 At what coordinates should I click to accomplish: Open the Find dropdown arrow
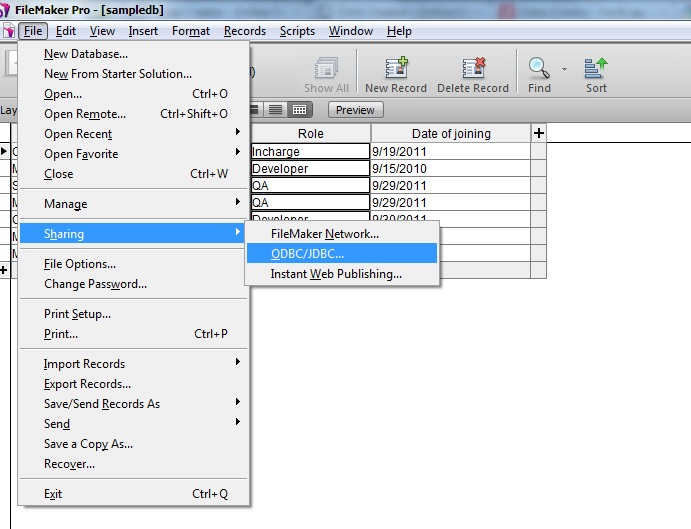point(564,70)
